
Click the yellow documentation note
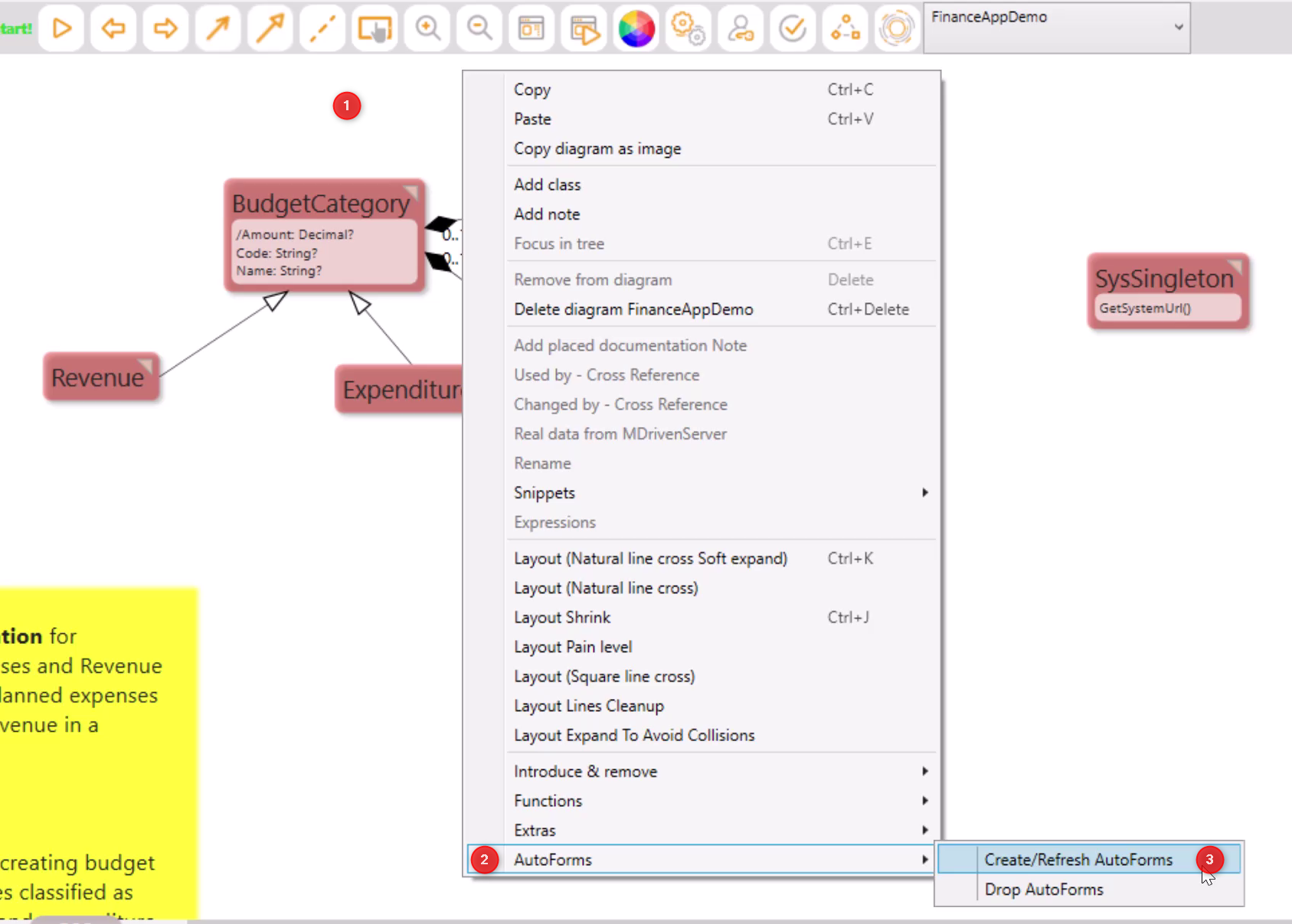(98, 753)
